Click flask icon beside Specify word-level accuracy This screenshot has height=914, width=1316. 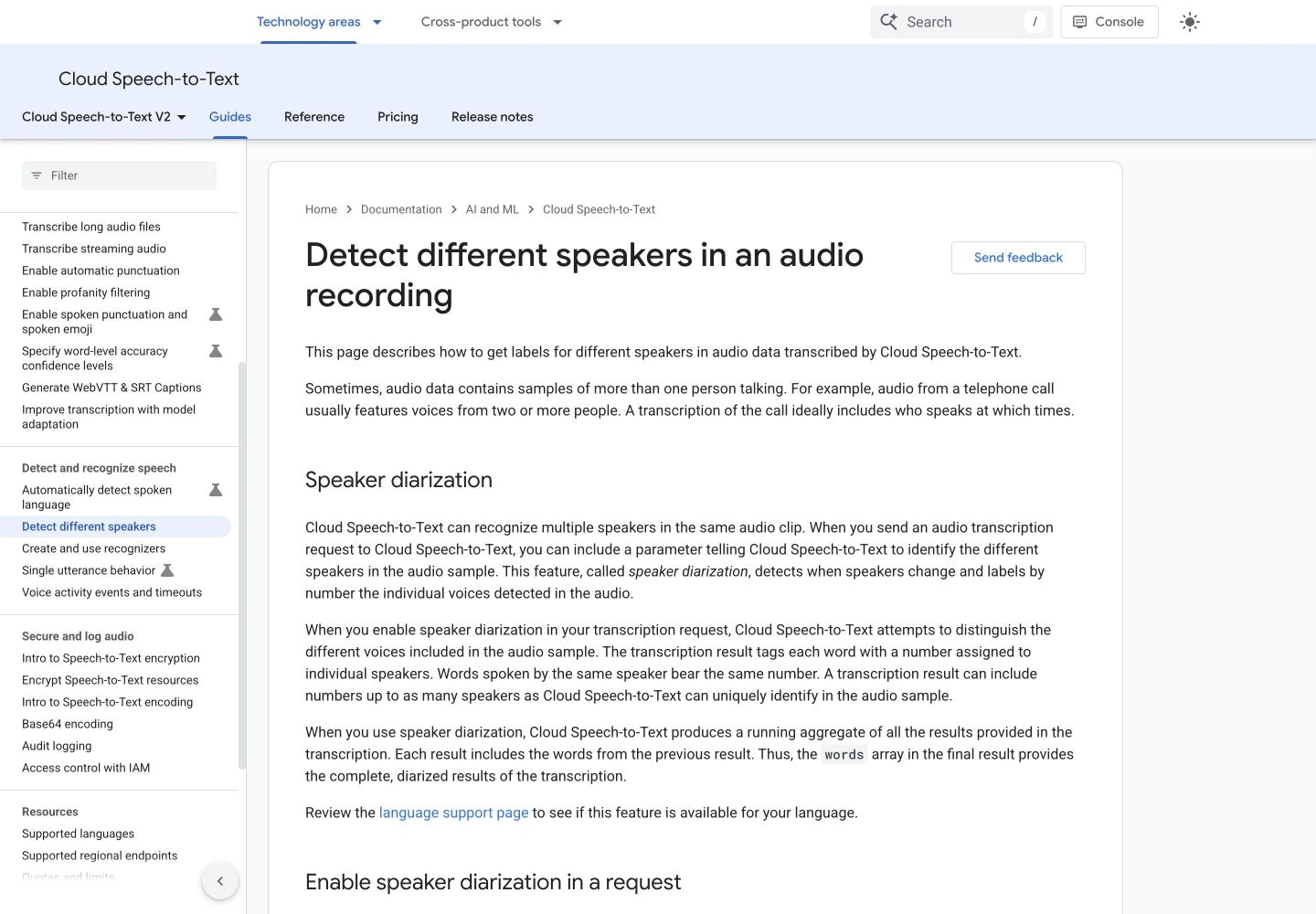tap(216, 351)
